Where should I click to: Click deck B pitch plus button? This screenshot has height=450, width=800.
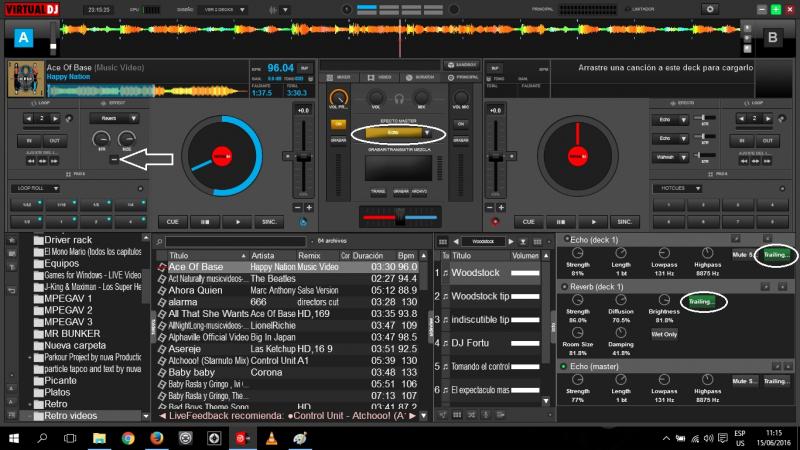pyautogui.click(x=501, y=208)
